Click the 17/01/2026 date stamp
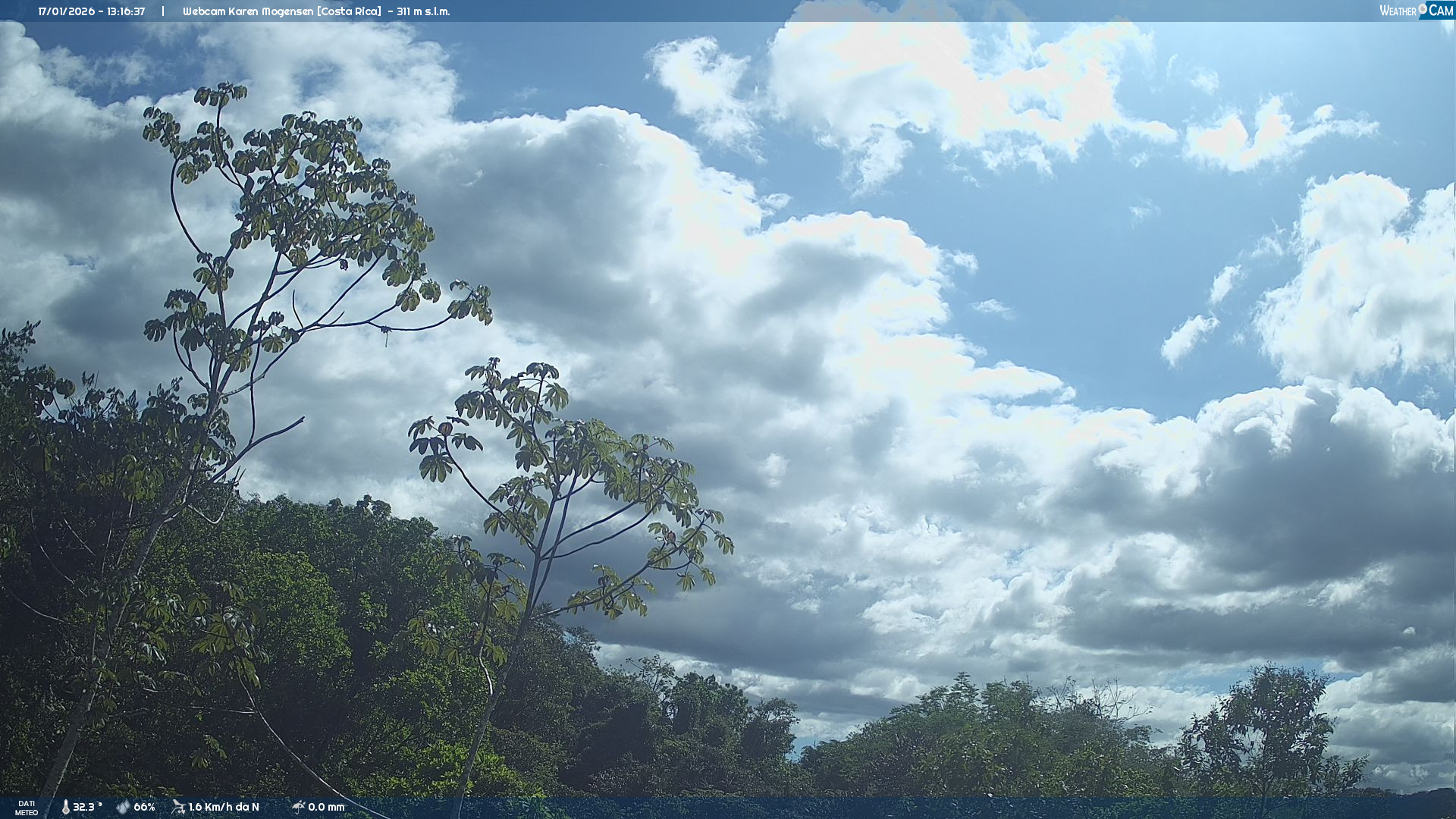 pyautogui.click(x=67, y=11)
